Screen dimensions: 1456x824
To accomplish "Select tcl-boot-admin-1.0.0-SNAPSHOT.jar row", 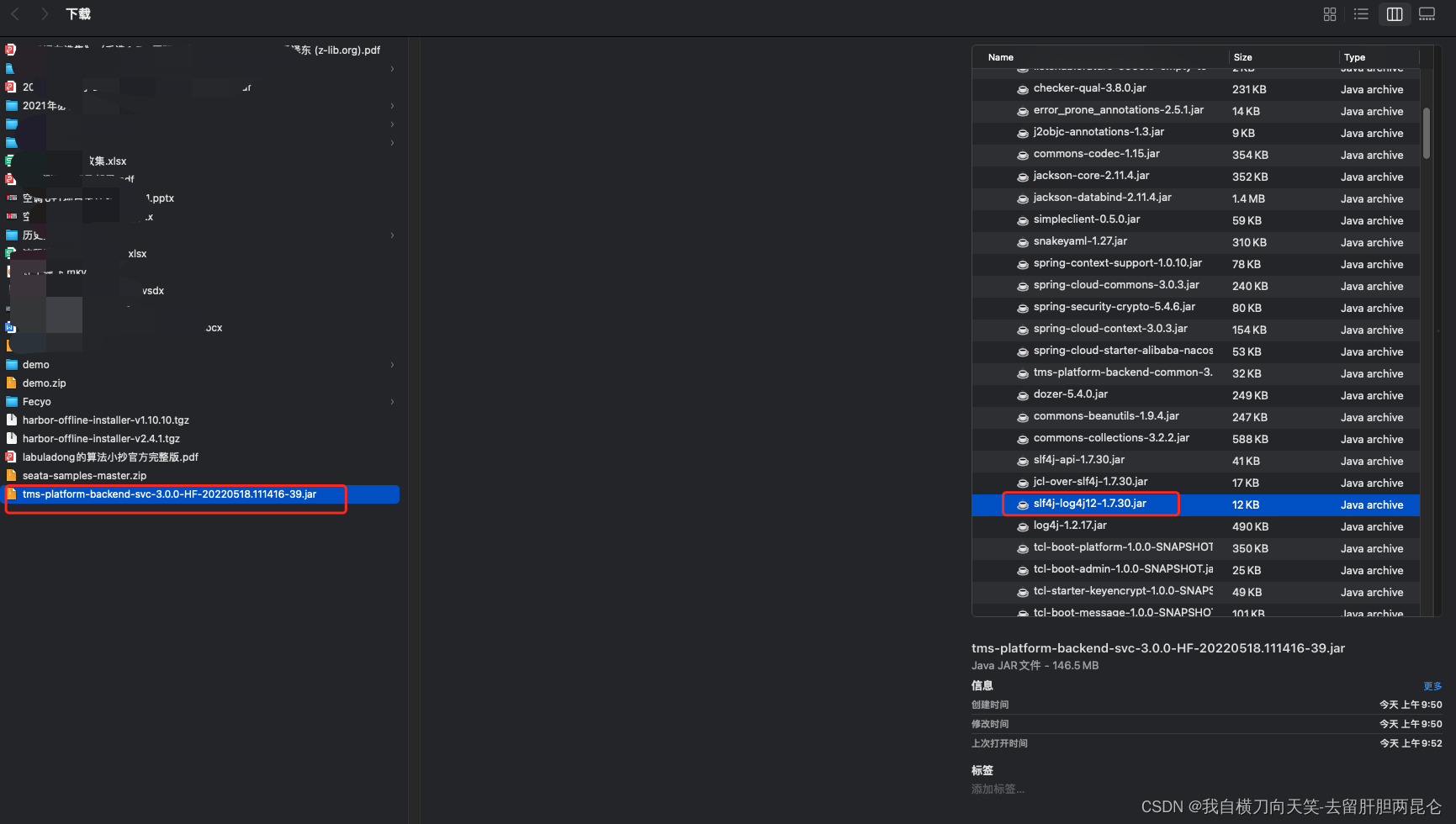I will point(1195,570).
